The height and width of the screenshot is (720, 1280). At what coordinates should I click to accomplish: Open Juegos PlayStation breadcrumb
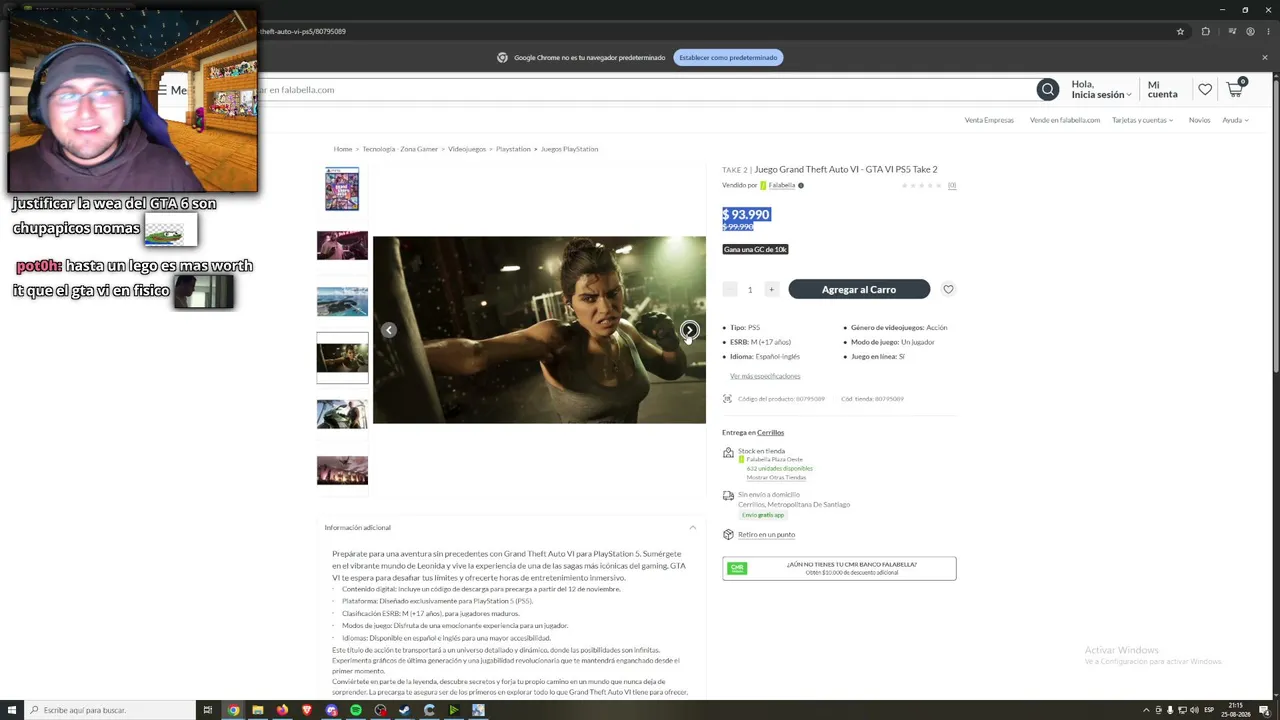[569, 149]
